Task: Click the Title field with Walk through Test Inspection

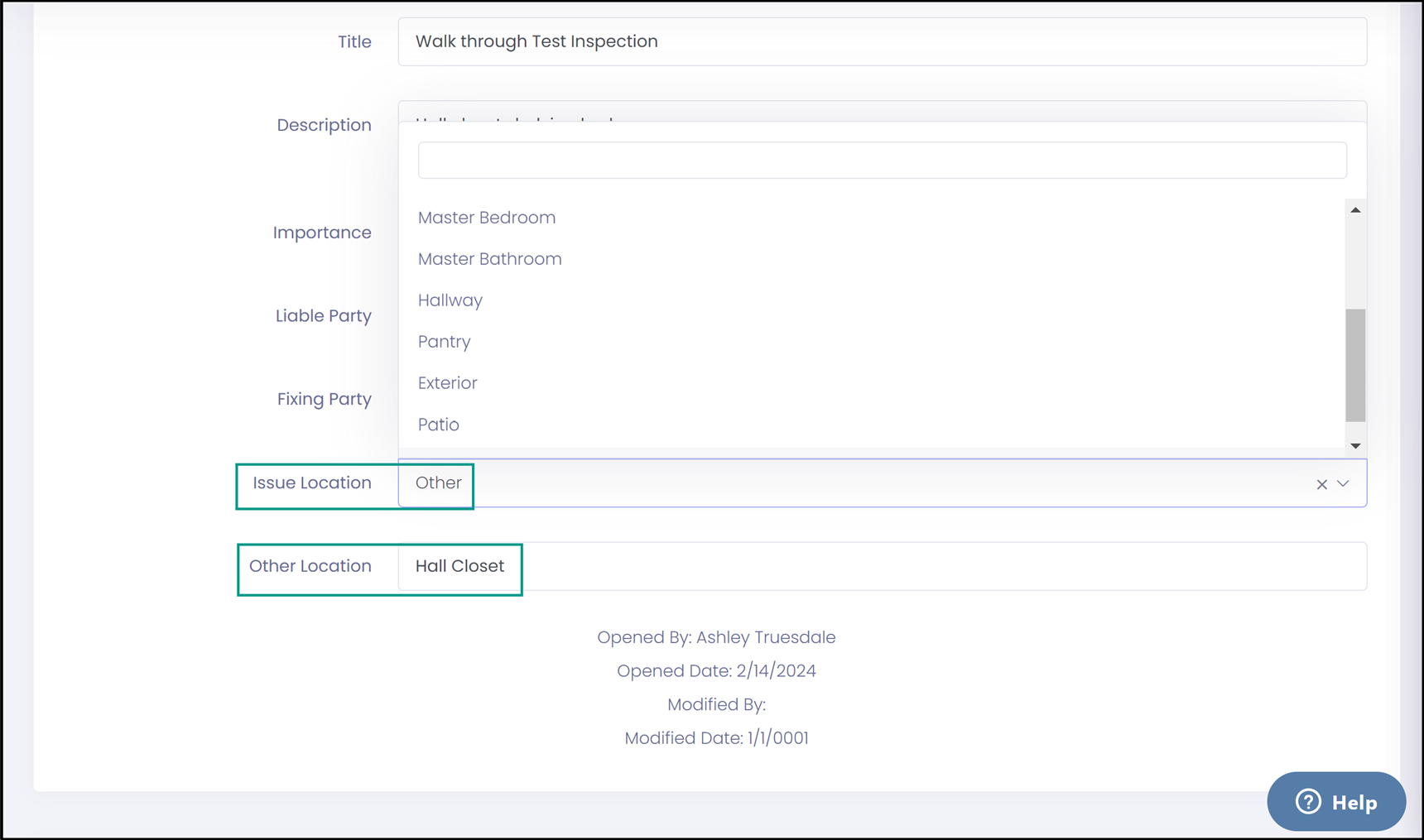Action: [x=882, y=41]
